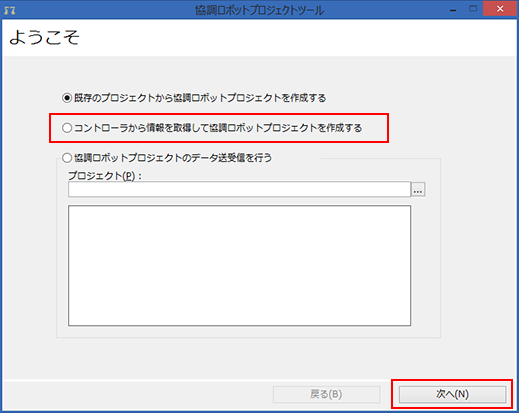The height and width of the screenshot is (413, 519).
Task: Select 既存のプロジェクトから協調ロボットプロジェクトを作成する radio button
Action: pos(67,98)
